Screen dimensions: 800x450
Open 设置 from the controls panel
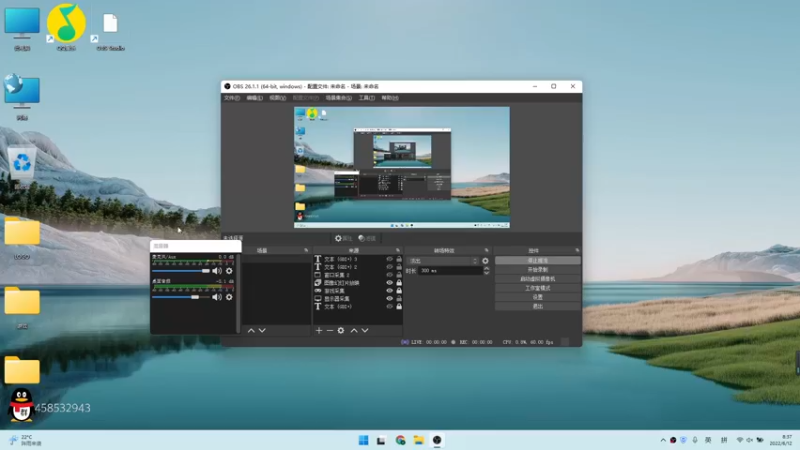[537, 297]
